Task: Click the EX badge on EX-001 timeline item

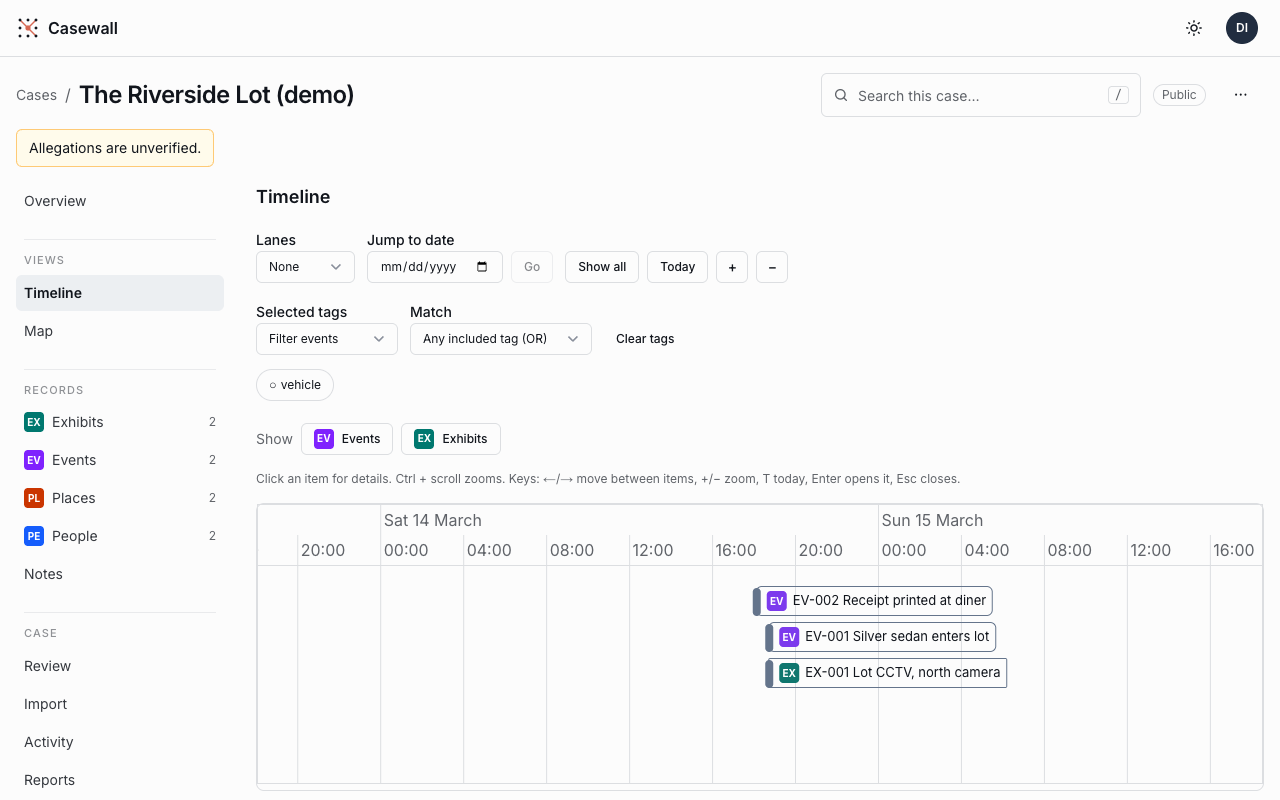Action: 789,673
